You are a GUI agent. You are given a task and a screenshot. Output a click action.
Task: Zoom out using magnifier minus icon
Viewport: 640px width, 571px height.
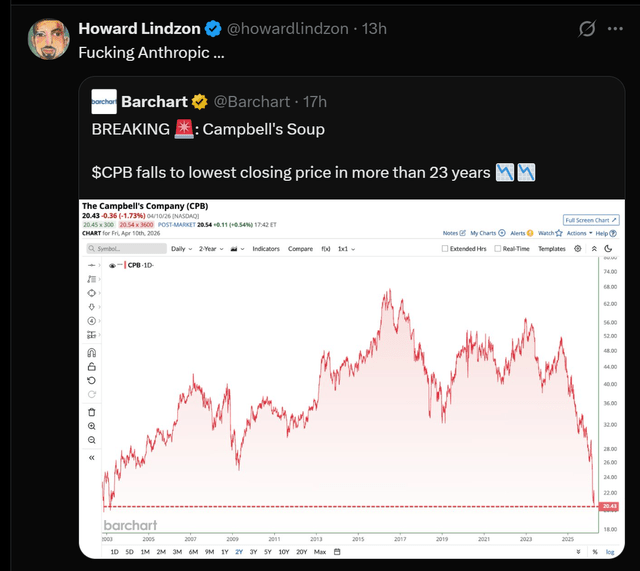point(92,439)
